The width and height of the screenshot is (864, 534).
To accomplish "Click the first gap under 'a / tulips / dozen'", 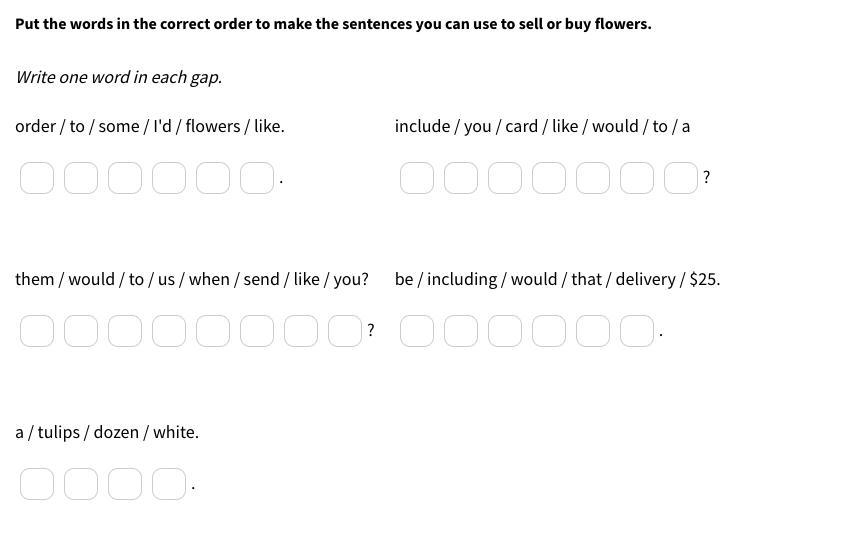I will [x=37, y=484].
